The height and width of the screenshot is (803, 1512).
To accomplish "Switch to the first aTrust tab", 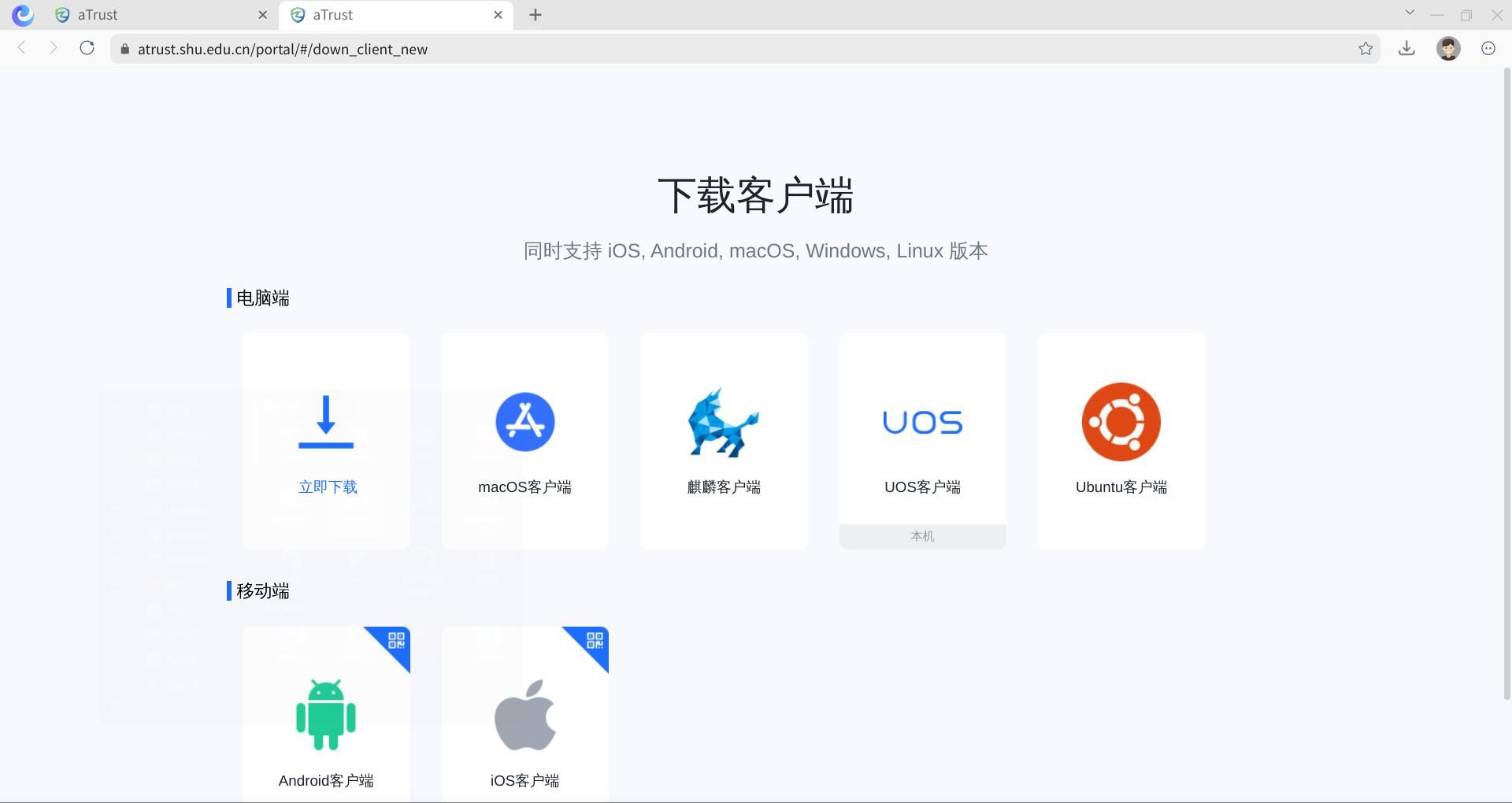I will coord(160,15).
